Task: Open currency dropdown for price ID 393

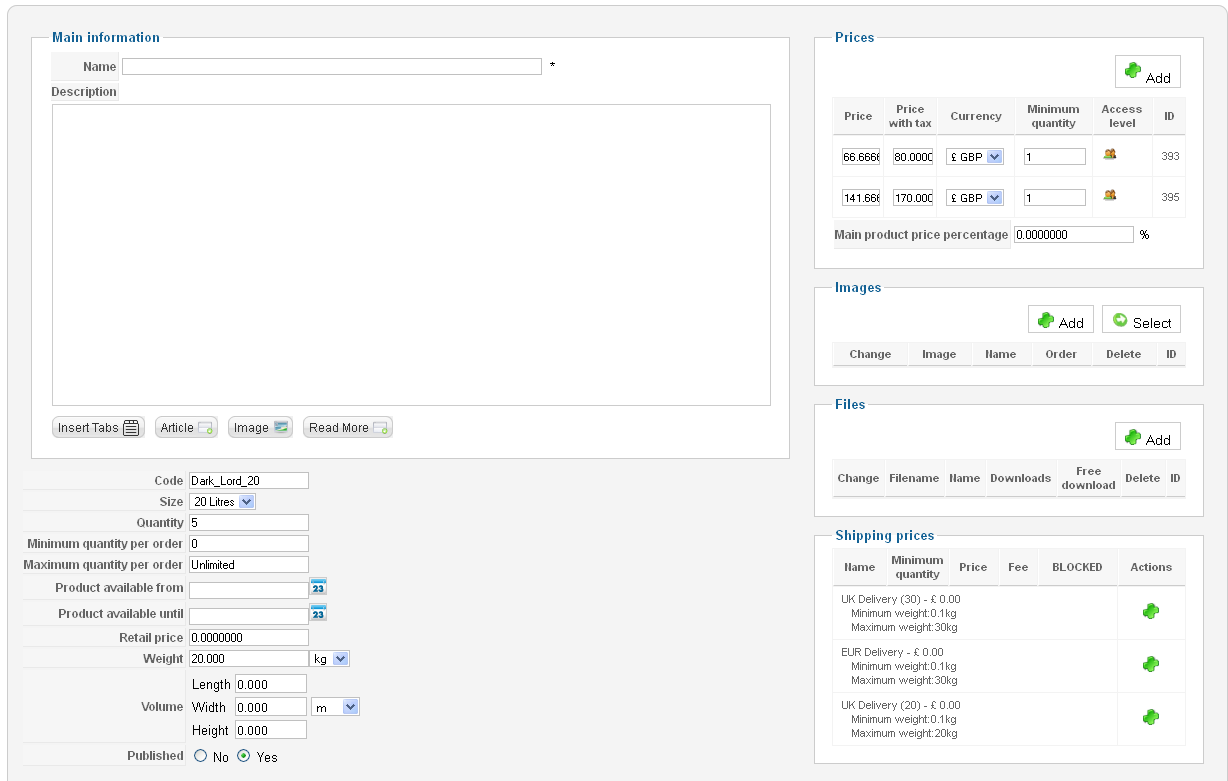Action: [x=975, y=157]
